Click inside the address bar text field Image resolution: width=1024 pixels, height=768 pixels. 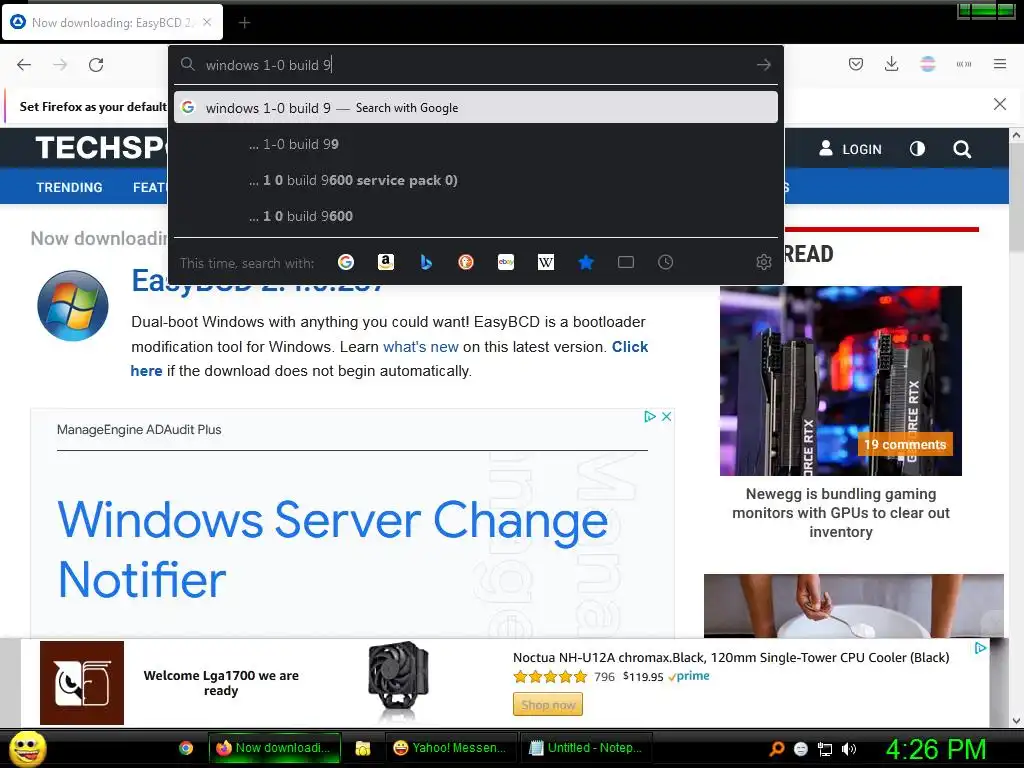tap(477, 65)
